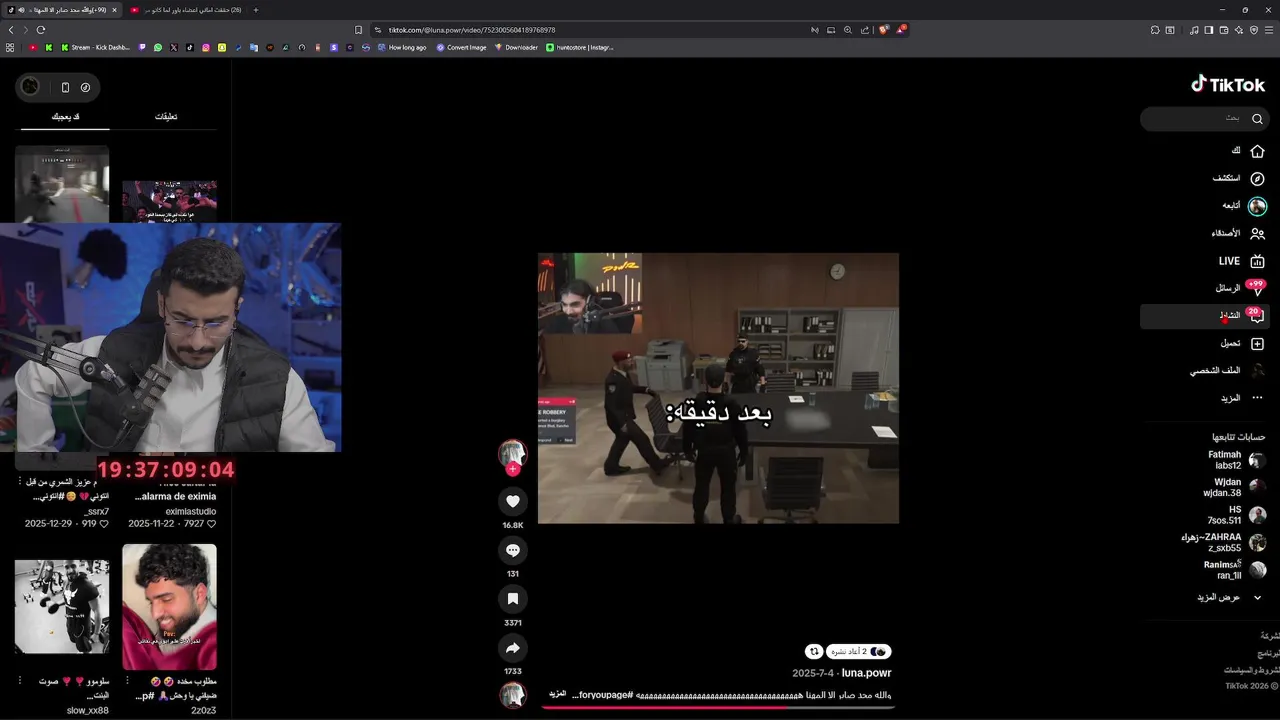This screenshot has height=720, width=1280.
Task: Open options menu on 2z0z3 video card
Action: click(126, 681)
